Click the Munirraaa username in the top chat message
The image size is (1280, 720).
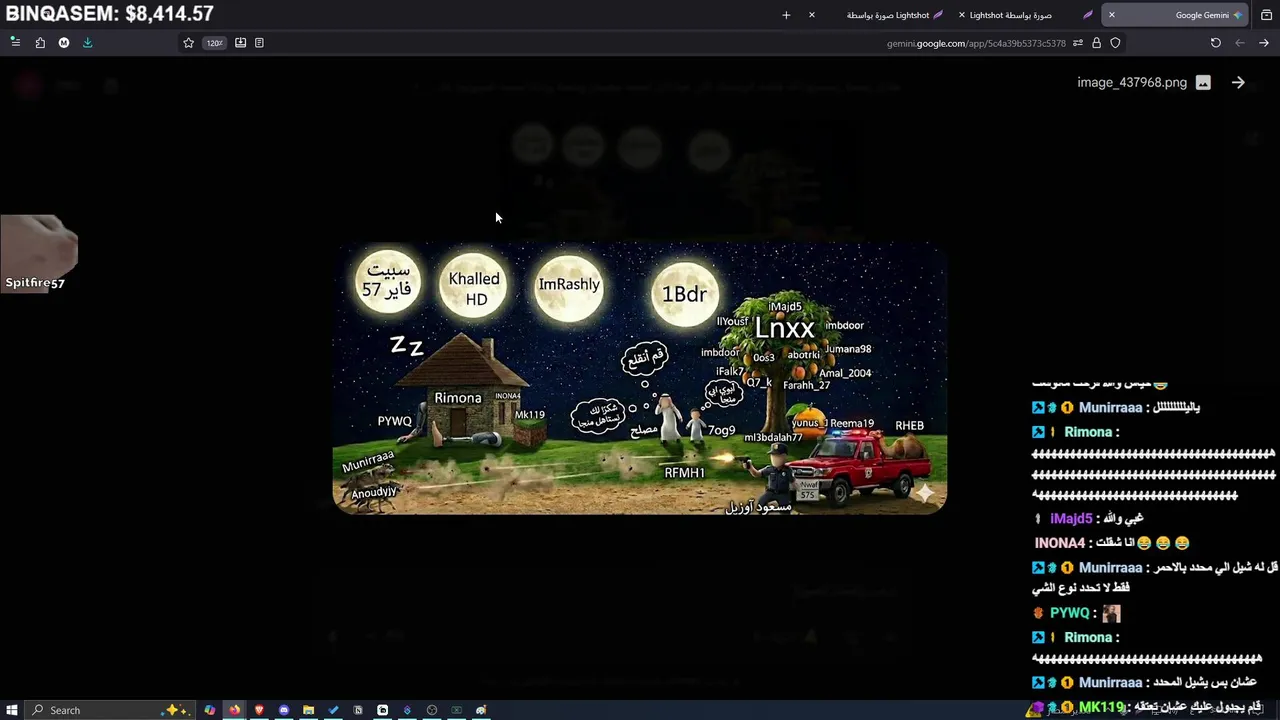tap(1110, 408)
